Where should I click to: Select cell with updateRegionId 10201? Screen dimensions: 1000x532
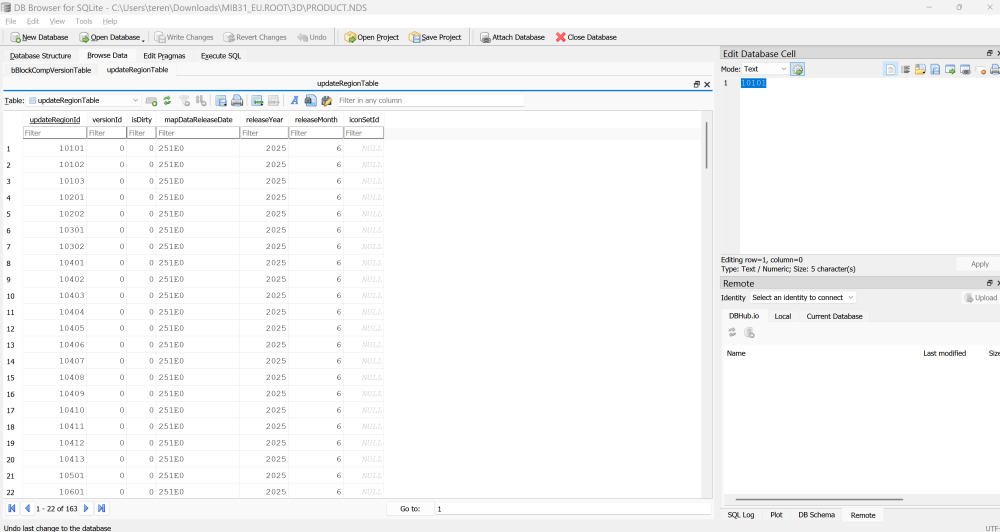pos(54,197)
